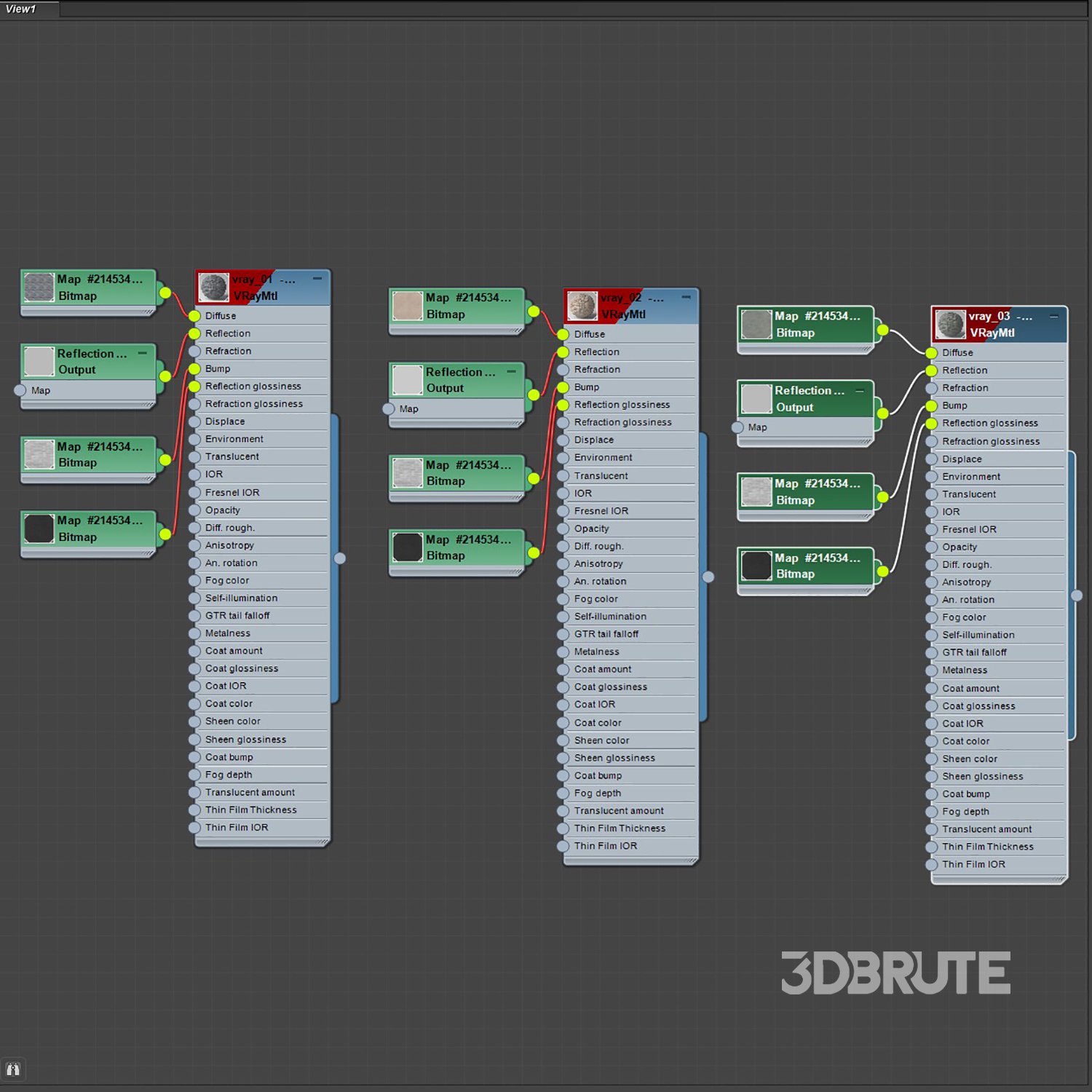Select the Coat color slot on vray_02

tap(598, 723)
